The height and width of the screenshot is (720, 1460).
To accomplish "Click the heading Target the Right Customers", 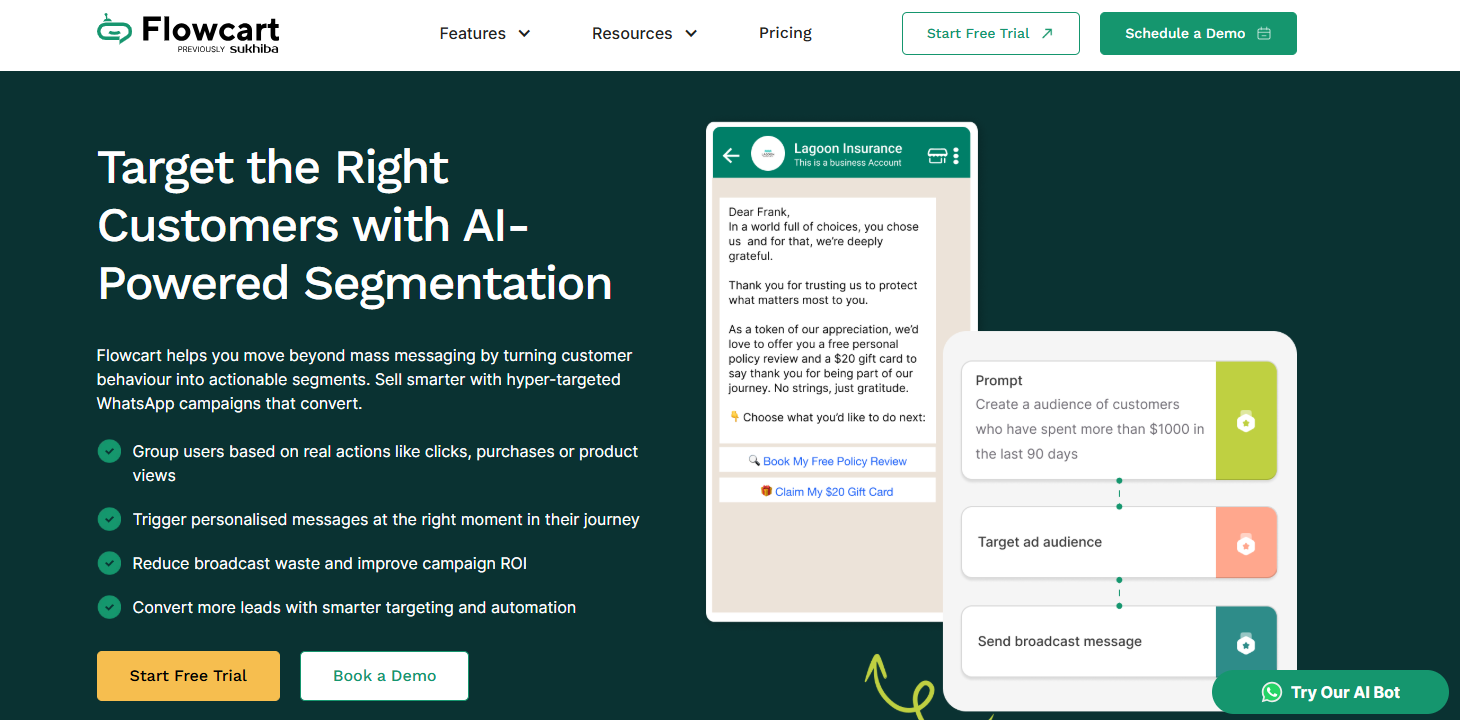I will point(355,225).
